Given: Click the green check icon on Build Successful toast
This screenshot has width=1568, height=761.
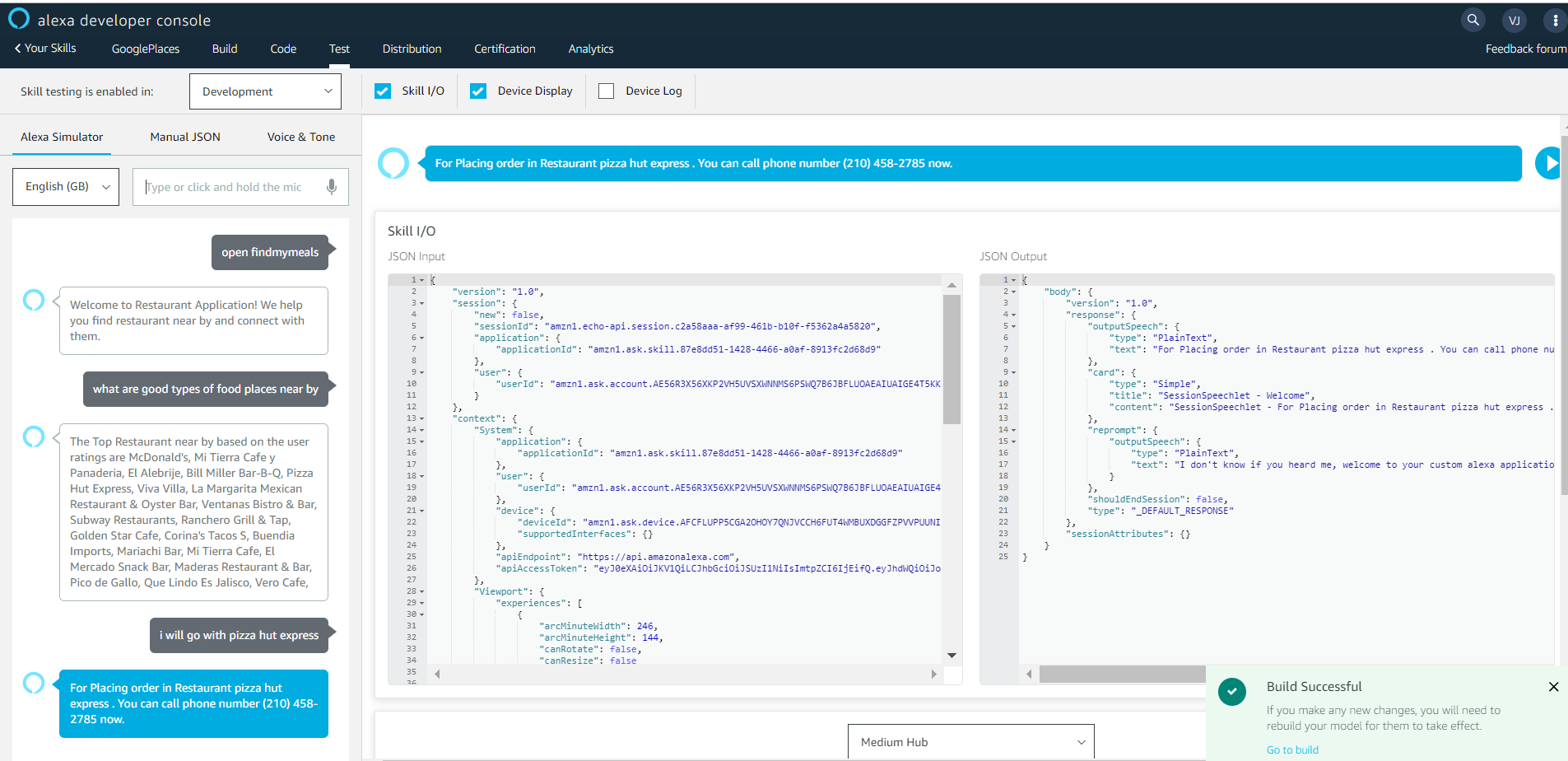Looking at the screenshot, I should coord(1232,692).
